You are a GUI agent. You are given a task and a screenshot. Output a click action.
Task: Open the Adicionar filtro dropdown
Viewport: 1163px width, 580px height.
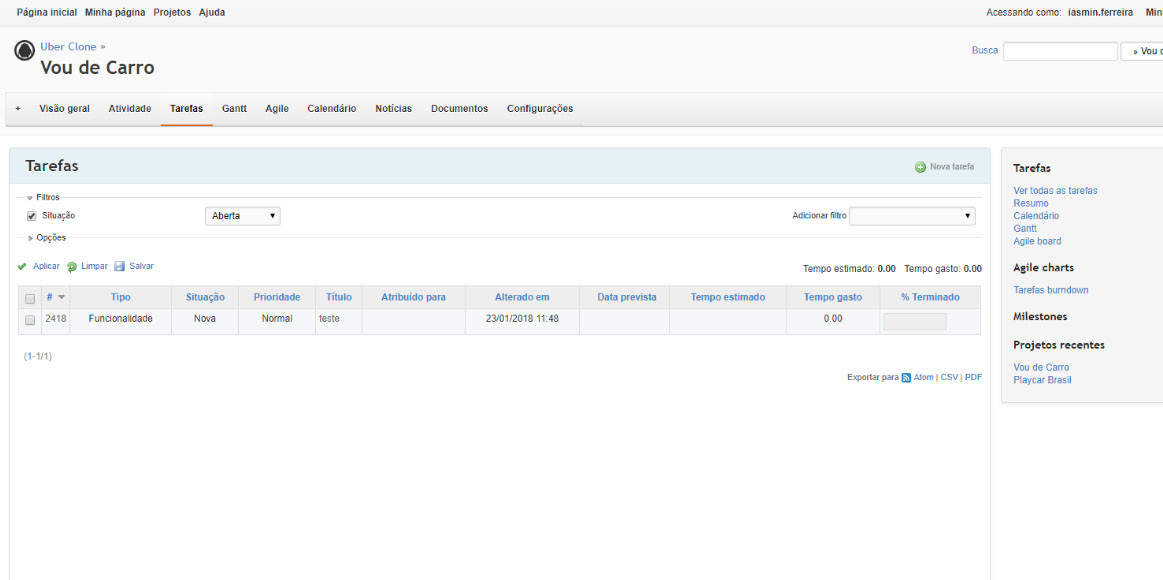[912, 215]
